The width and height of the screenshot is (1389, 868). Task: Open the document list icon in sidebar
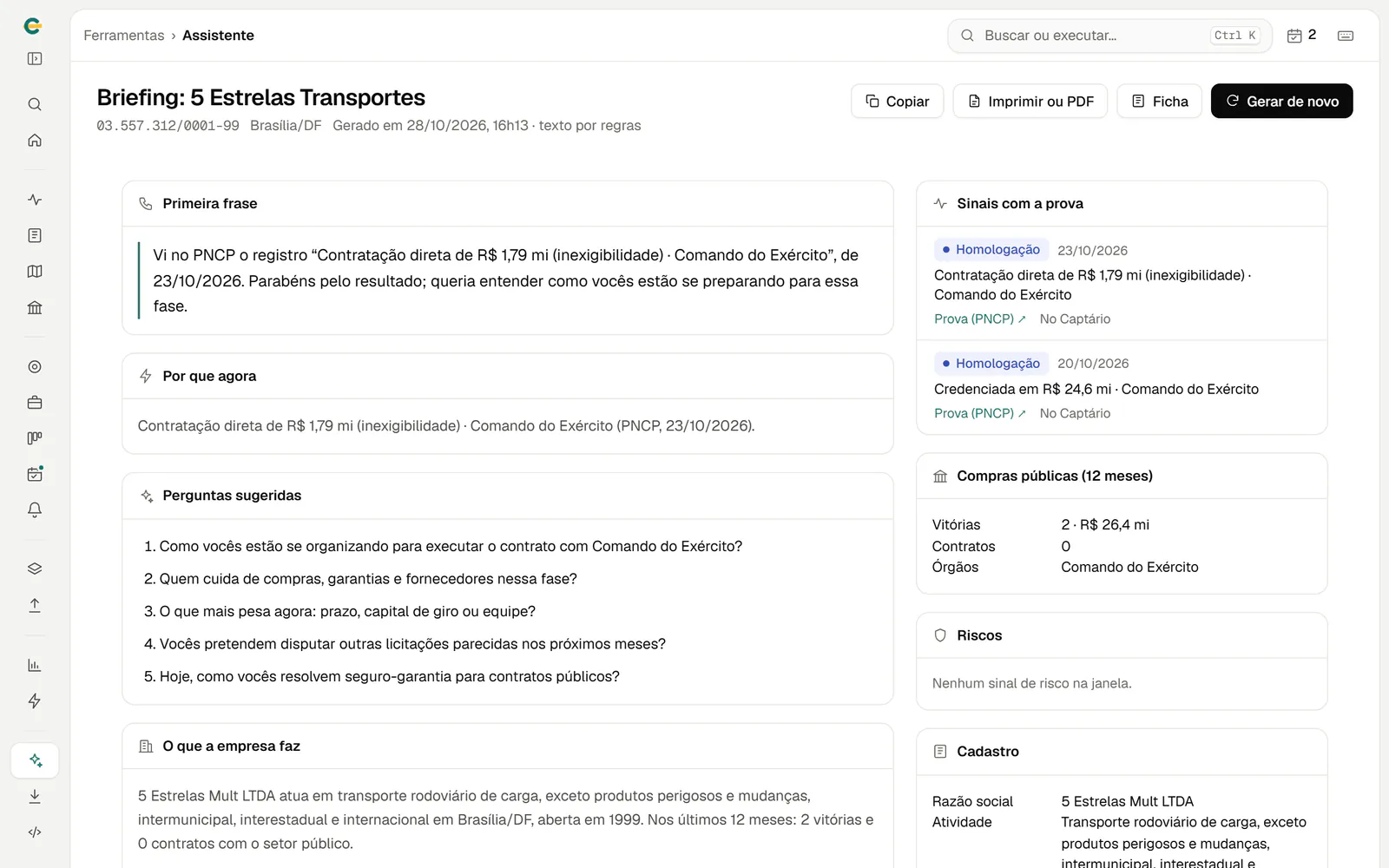35,236
